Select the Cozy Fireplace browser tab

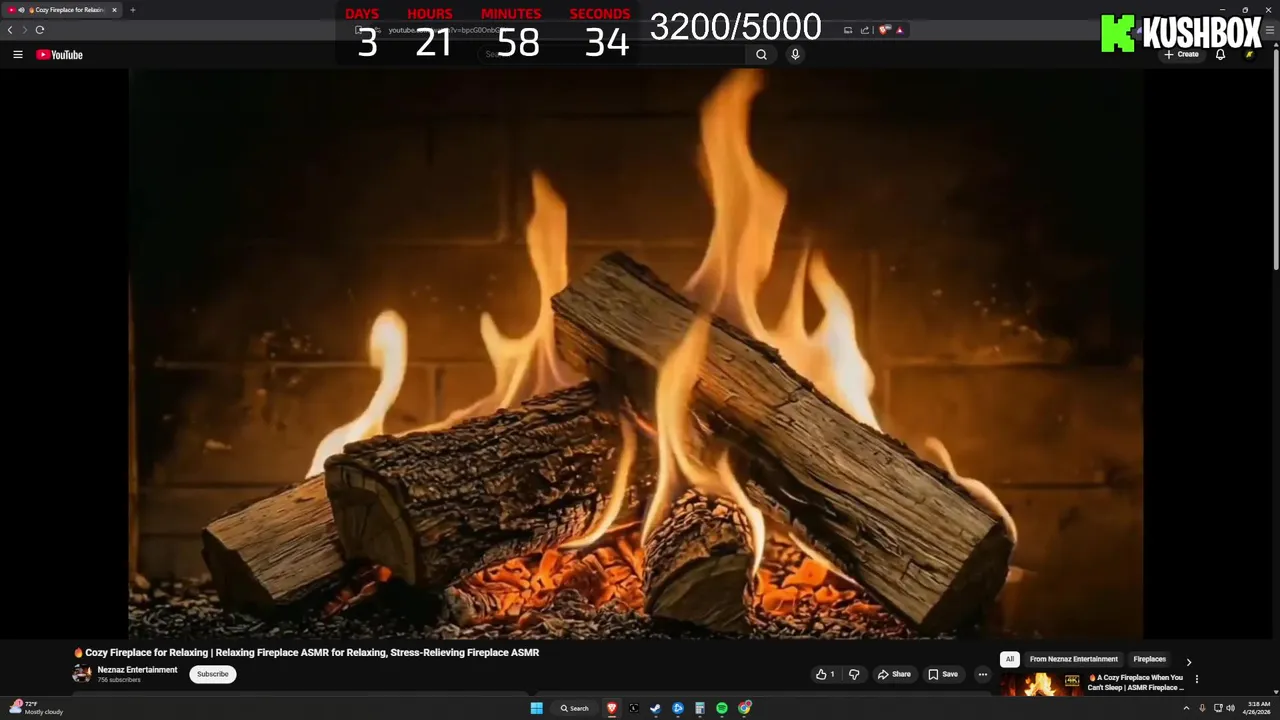[x=63, y=10]
